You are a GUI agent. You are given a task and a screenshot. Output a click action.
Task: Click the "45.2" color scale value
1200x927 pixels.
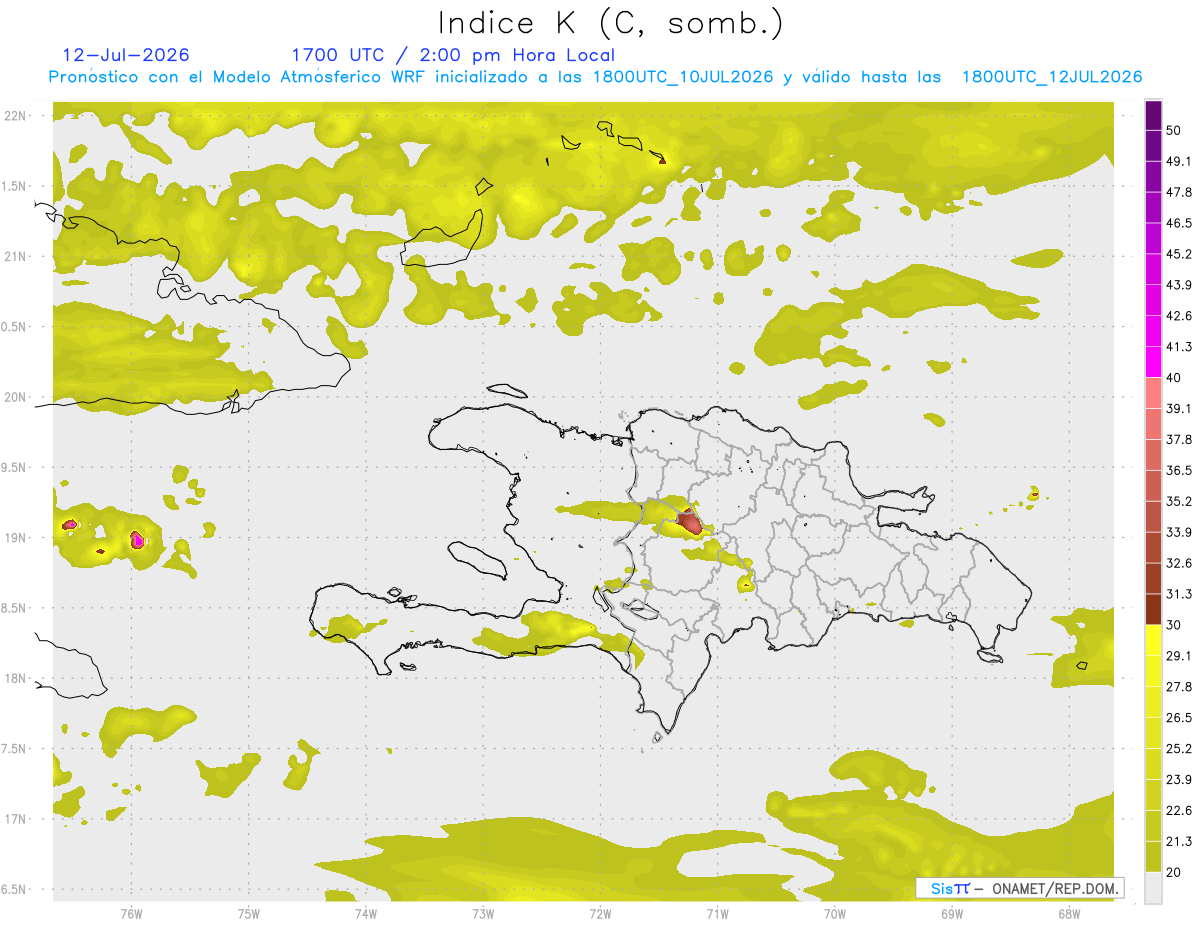pos(1179,254)
